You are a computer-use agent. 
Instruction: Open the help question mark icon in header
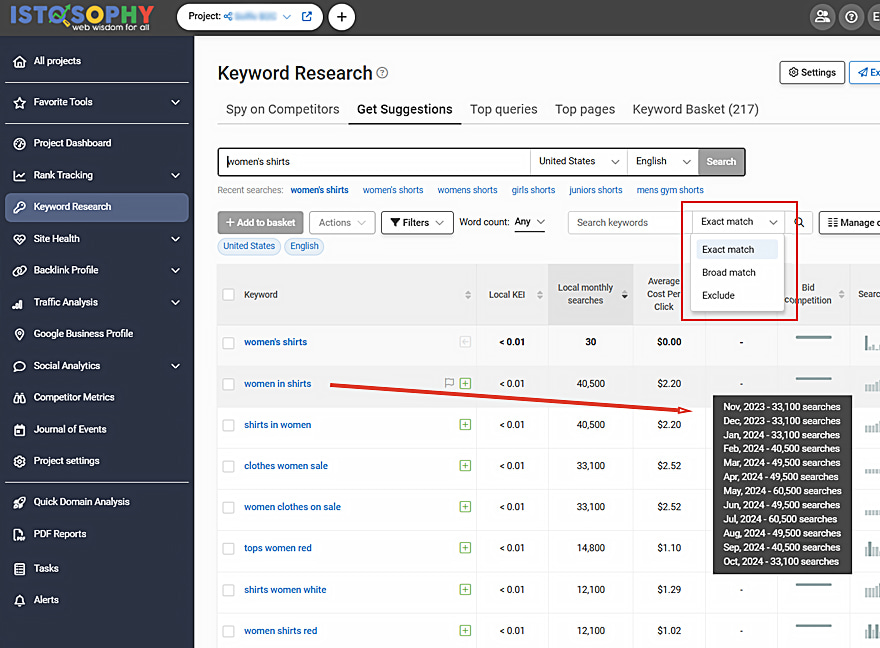click(x=851, y=17)
